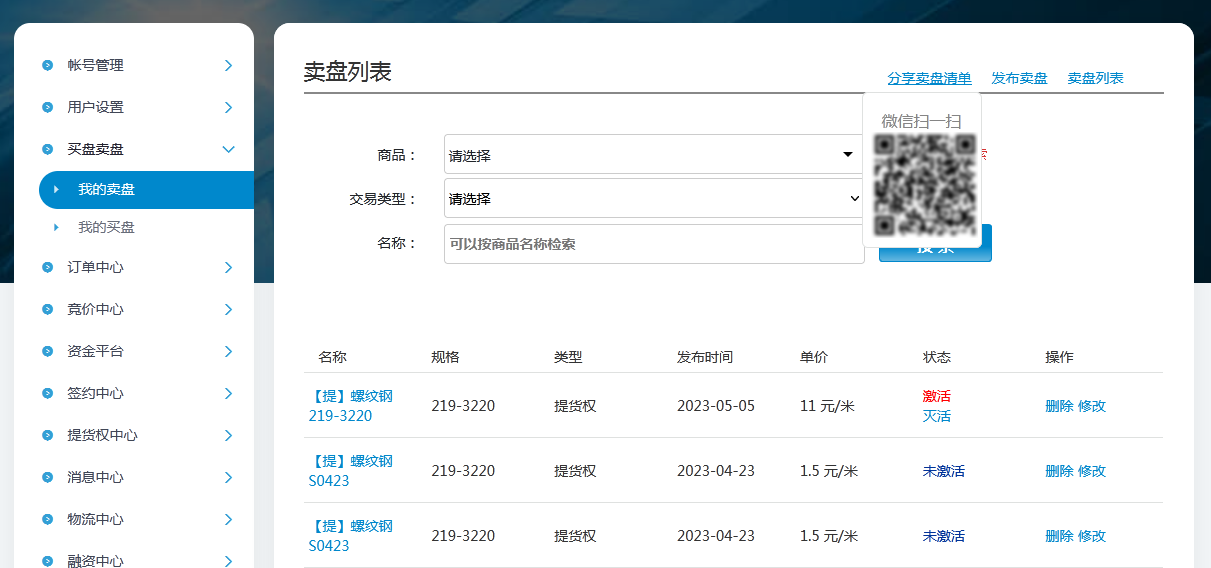Select 我的卖盘 in the sidebar
This screenshot has height=568, width=1211.
[x=107, y=190]
